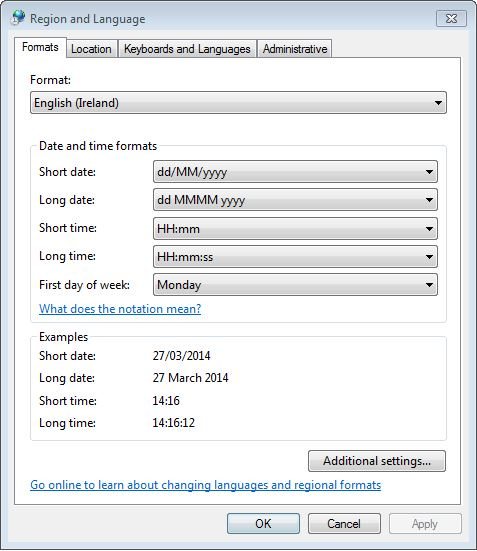Open the Short date format dropdown
The image size is (477, 551).
coord(295,172)
